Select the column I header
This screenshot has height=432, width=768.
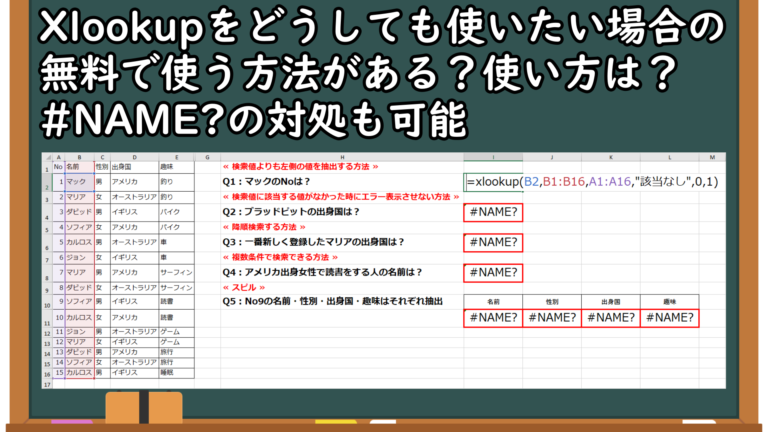[x=492, y=158]
